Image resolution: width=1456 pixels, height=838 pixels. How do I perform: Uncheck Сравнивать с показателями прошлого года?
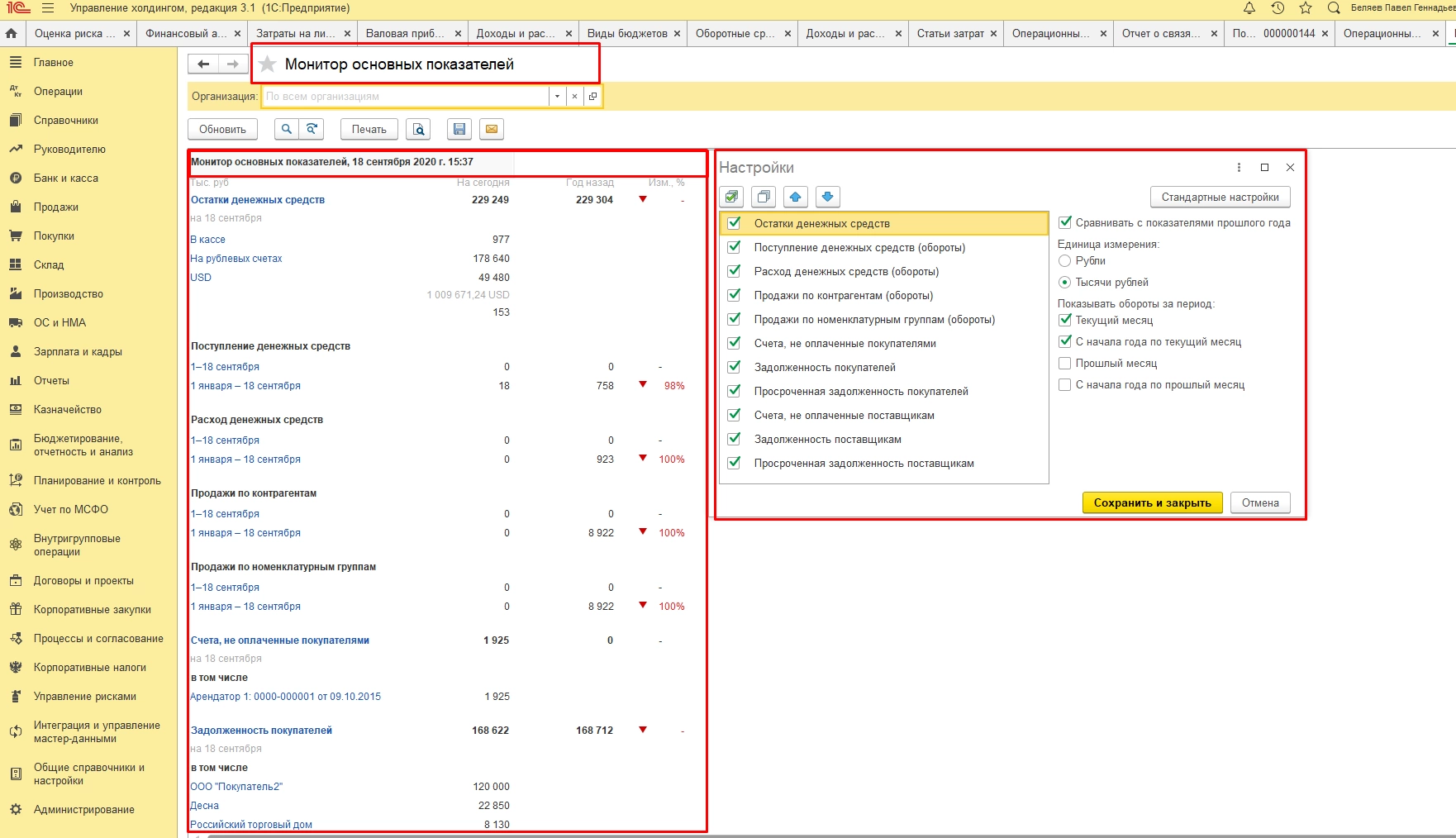coord(1065,222)
